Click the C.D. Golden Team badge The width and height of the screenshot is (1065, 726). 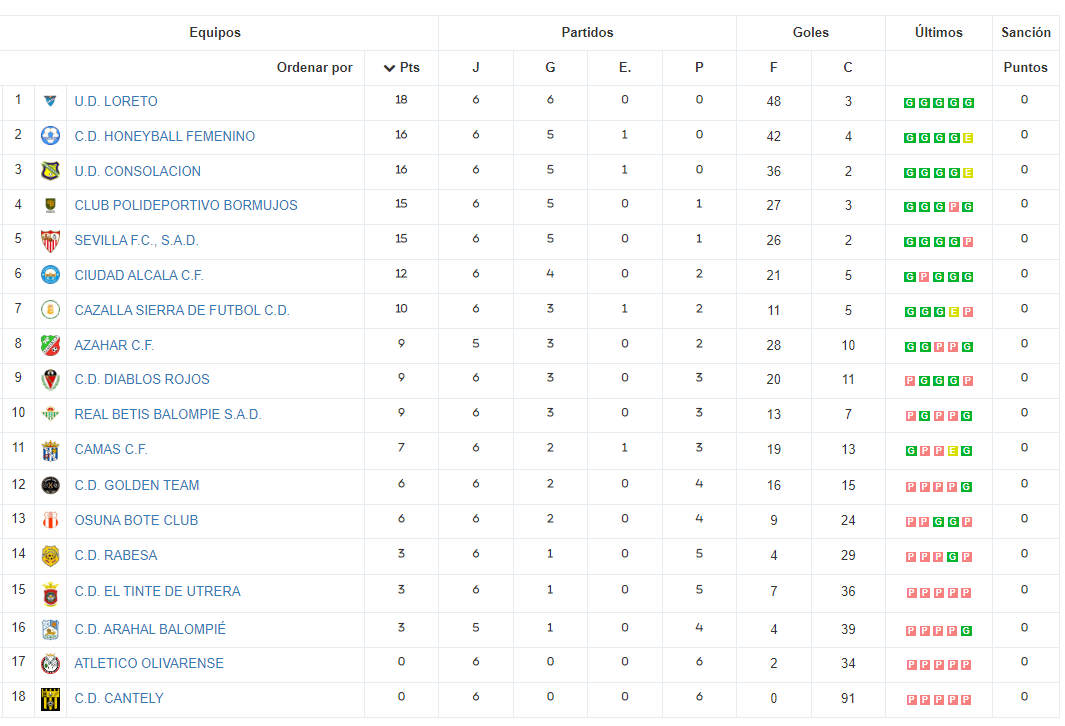[x=50, y=485]
